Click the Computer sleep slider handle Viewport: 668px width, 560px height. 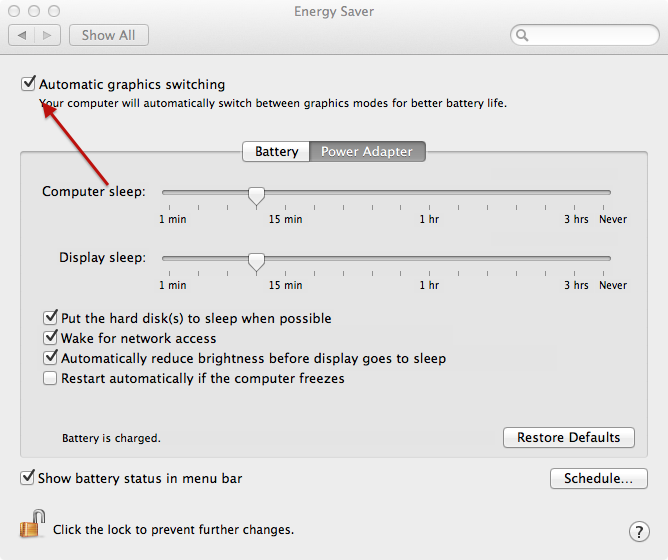[256, 194]
